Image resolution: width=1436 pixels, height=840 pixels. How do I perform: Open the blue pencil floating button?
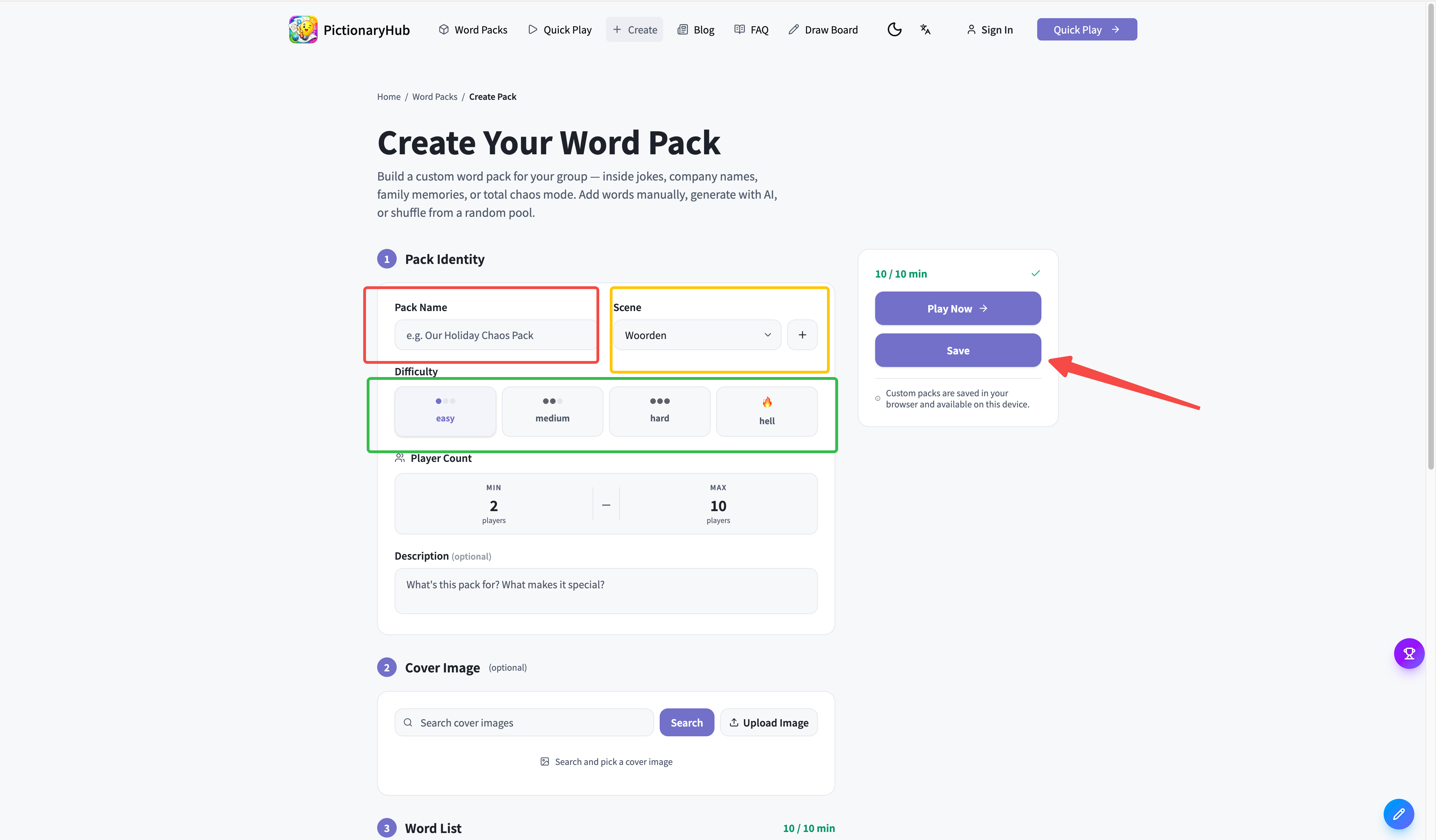point(1398,814)
